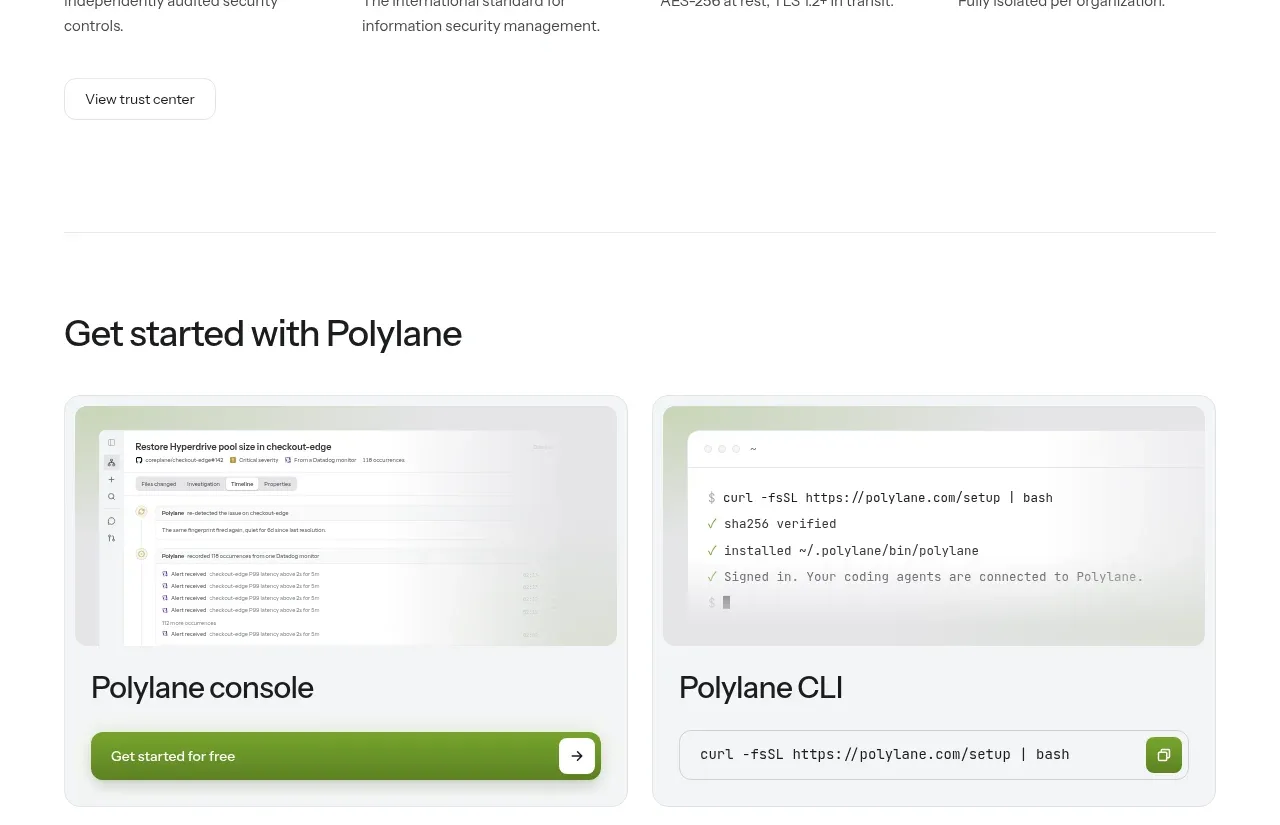Click the curl command line in the terminal preview
Screen dimensions: 1280x825
880,497
